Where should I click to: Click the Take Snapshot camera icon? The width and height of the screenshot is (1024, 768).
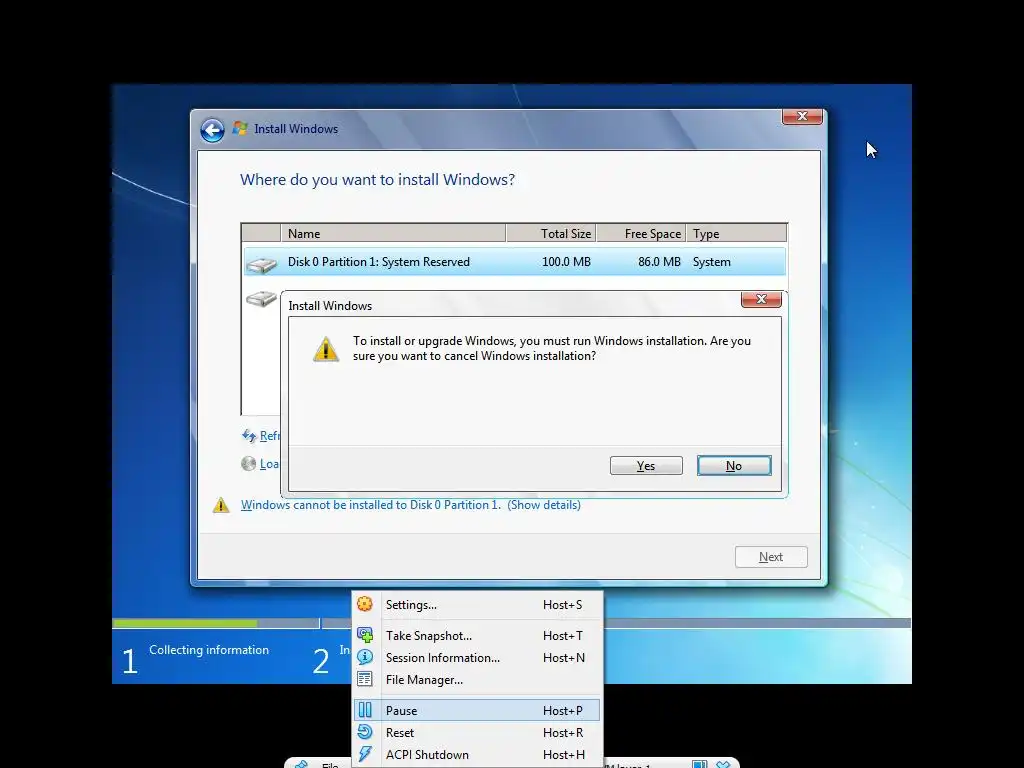[365, 635]
